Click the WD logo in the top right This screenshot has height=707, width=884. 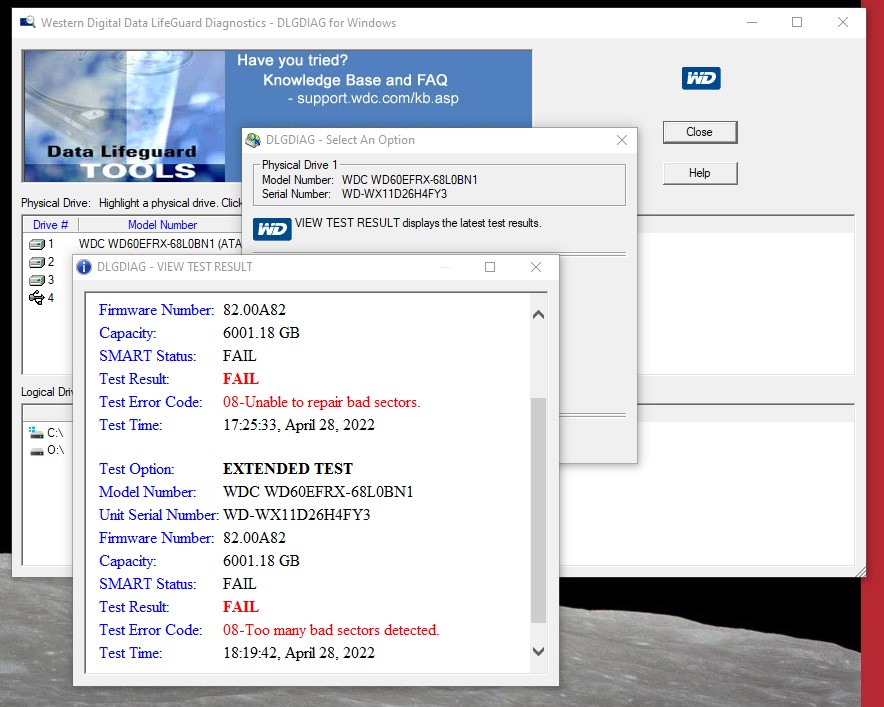pos(700,79)
